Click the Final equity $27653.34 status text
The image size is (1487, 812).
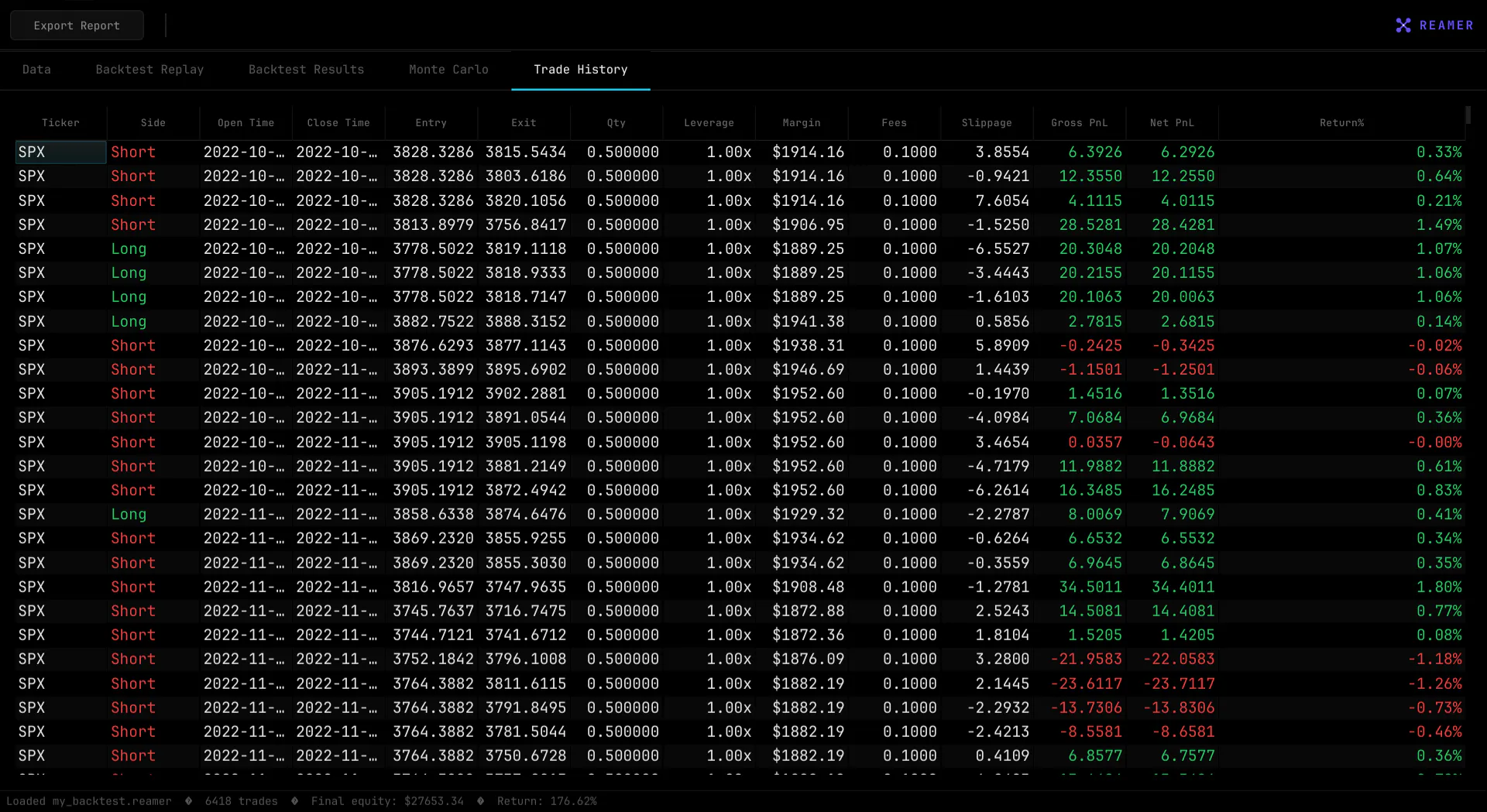tap(387, 801)
